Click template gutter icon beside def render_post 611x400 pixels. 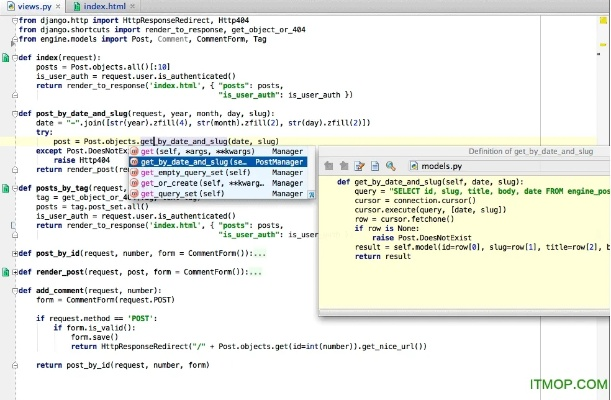(5, 272)
